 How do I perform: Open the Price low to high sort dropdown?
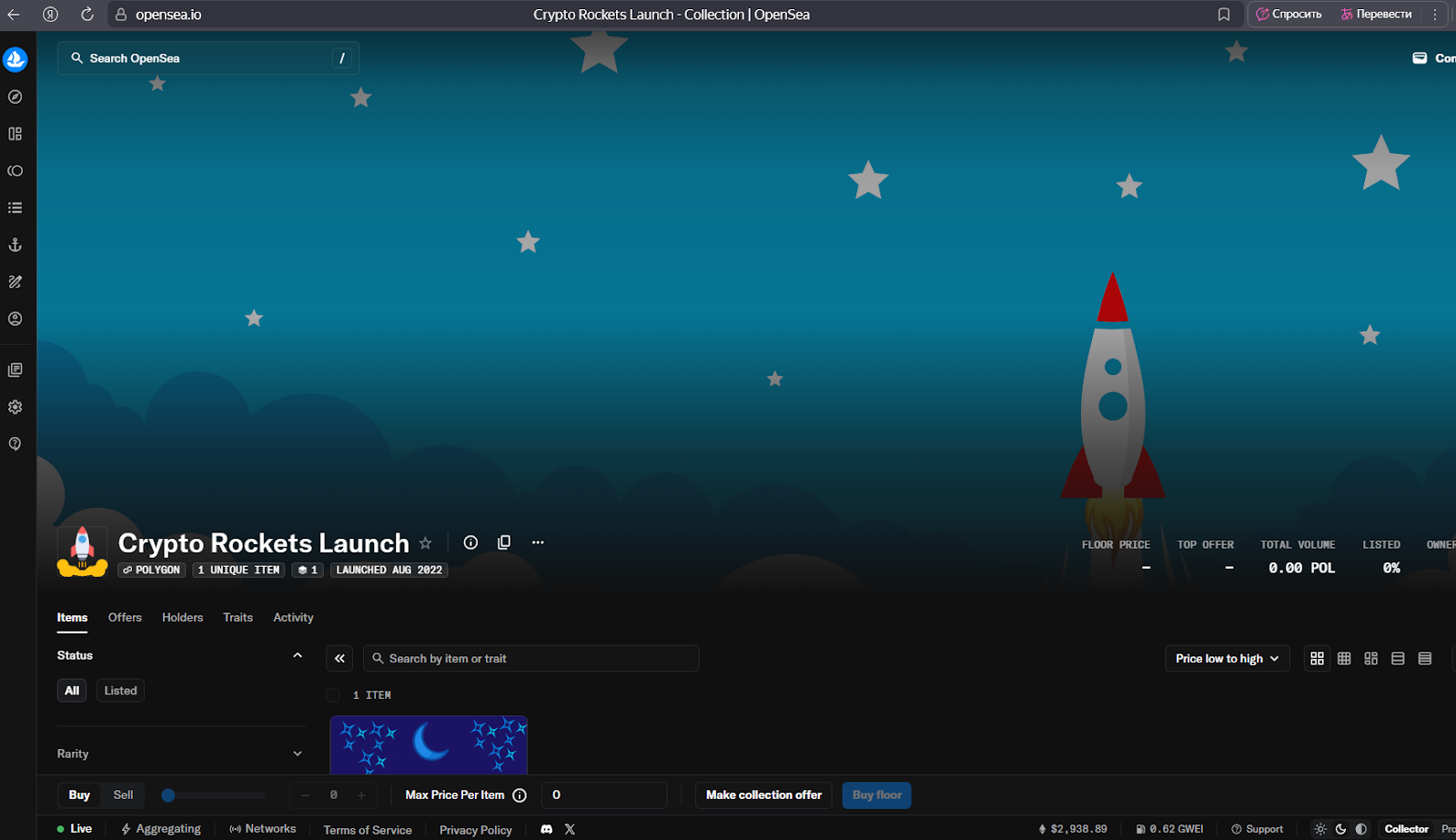(1228, 658)
